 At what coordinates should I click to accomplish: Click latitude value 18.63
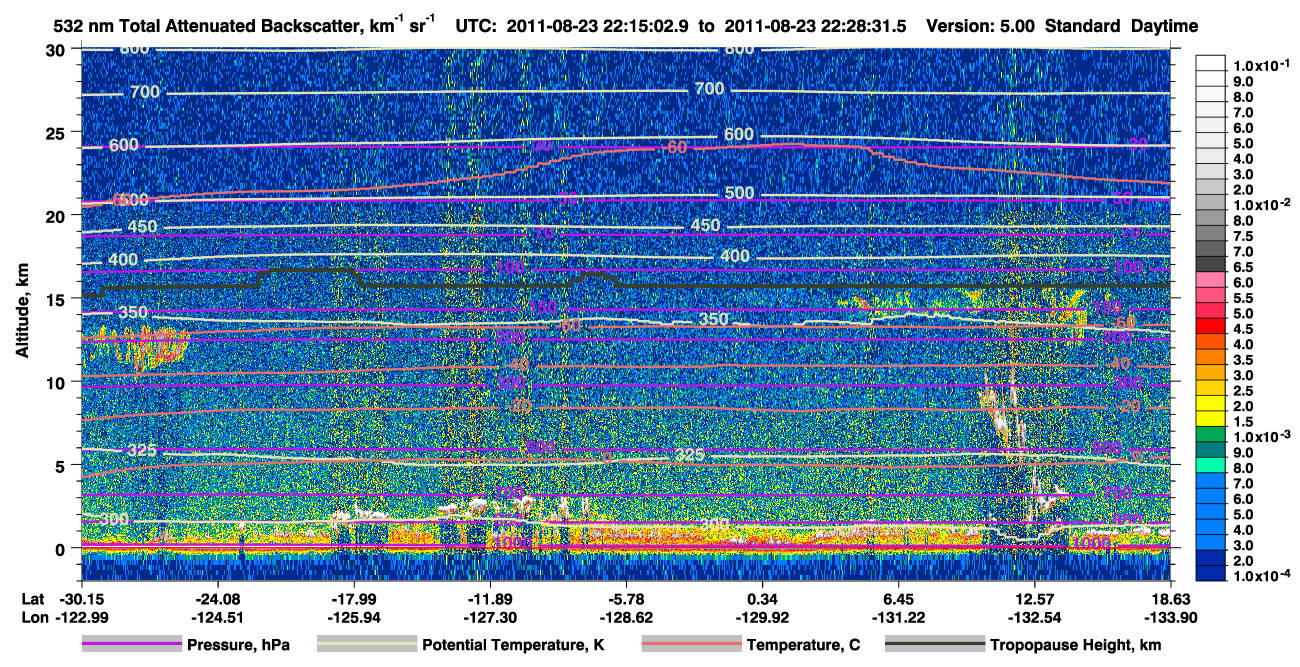click(x=1171, y=599)
